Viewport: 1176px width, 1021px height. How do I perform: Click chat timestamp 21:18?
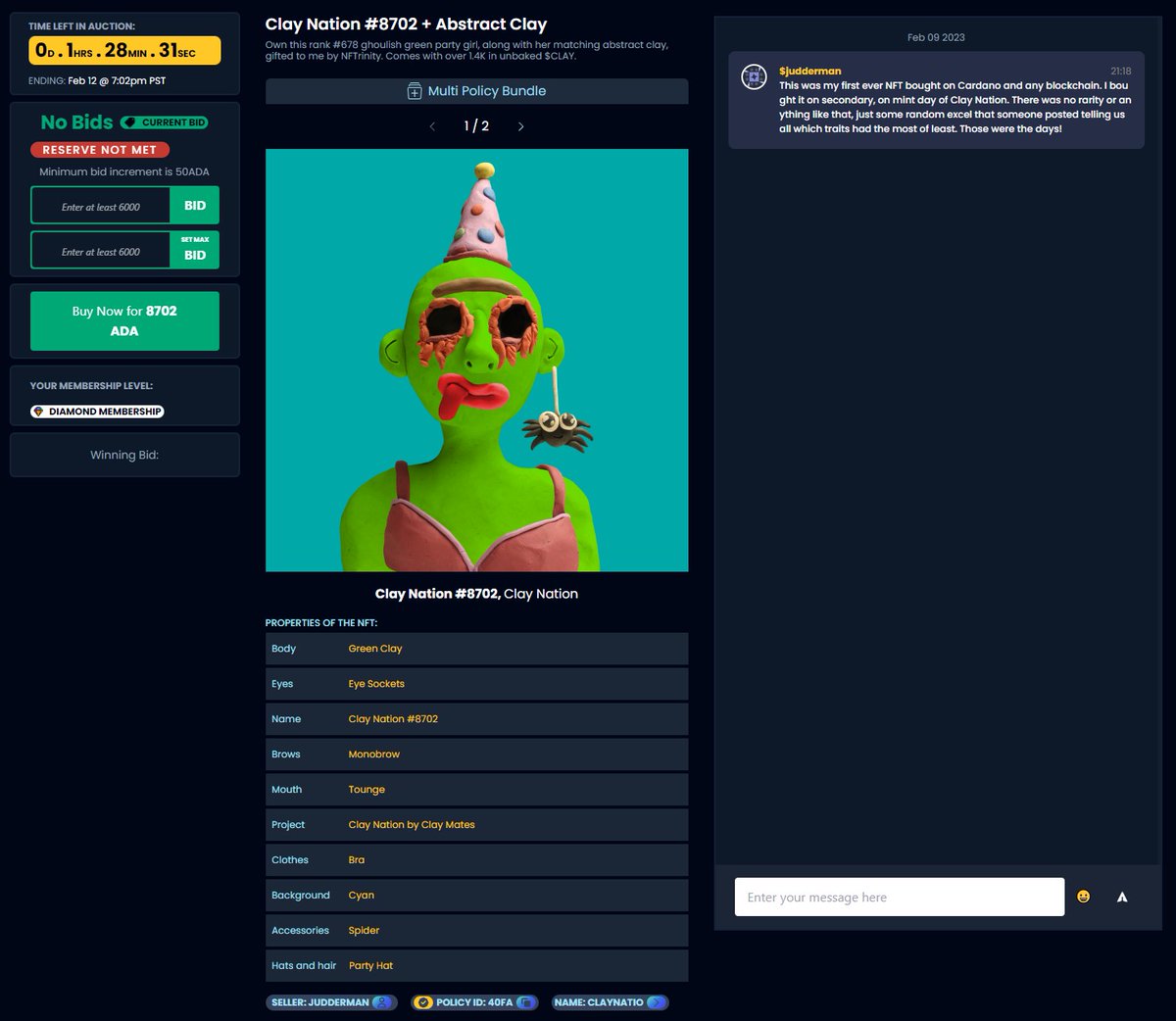coord(1121,72)
